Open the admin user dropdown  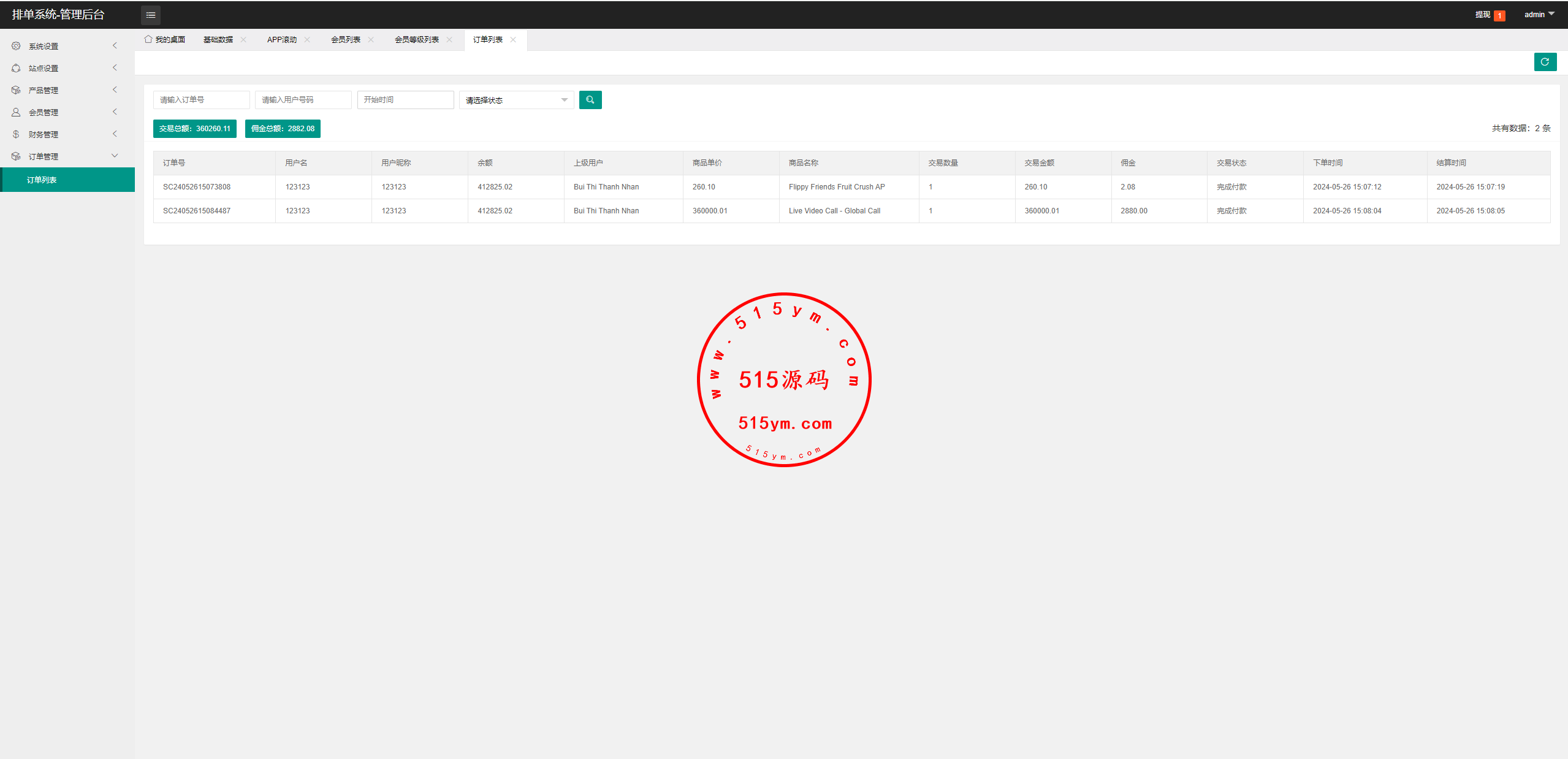click(x=1539, y=14)
